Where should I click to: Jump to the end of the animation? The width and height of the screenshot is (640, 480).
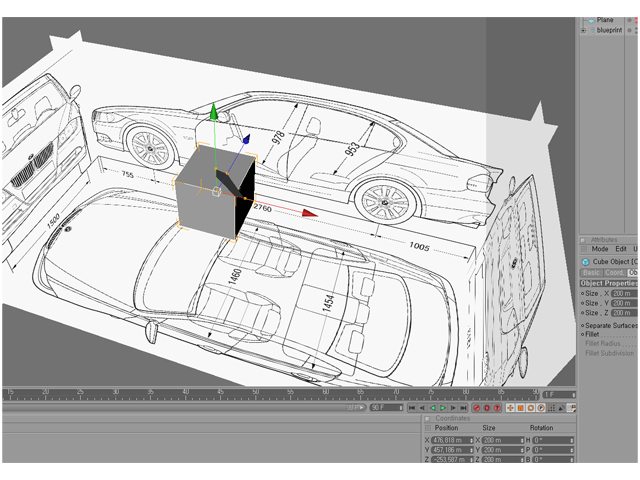464,408
